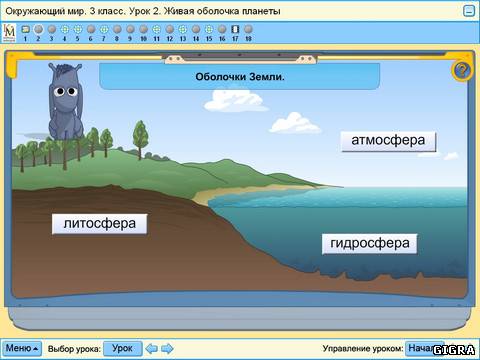Open the Урок lesson selector
This screenshot has height=360, width=480.
coord(123,349)
